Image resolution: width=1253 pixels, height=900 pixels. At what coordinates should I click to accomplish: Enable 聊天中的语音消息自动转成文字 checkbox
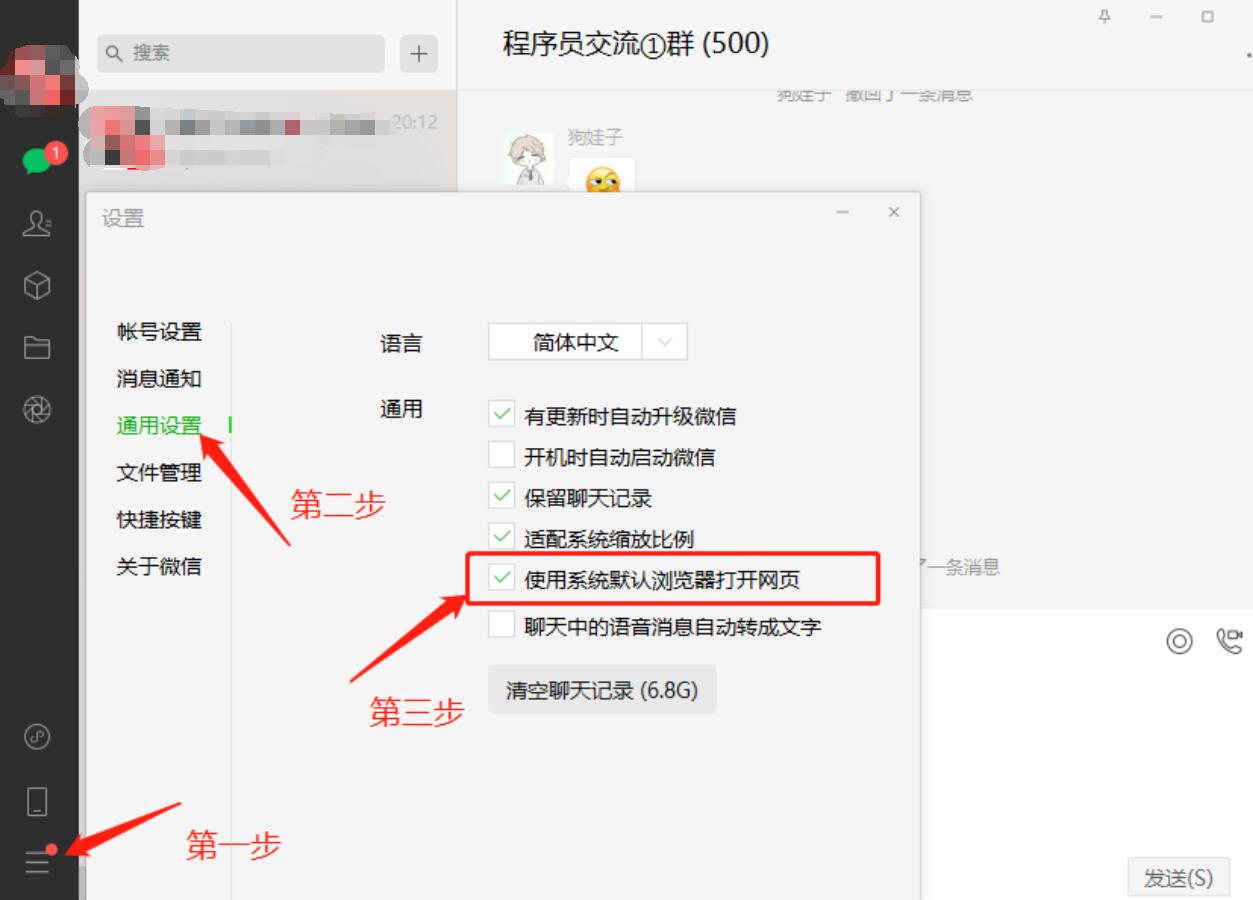point(501,625)
